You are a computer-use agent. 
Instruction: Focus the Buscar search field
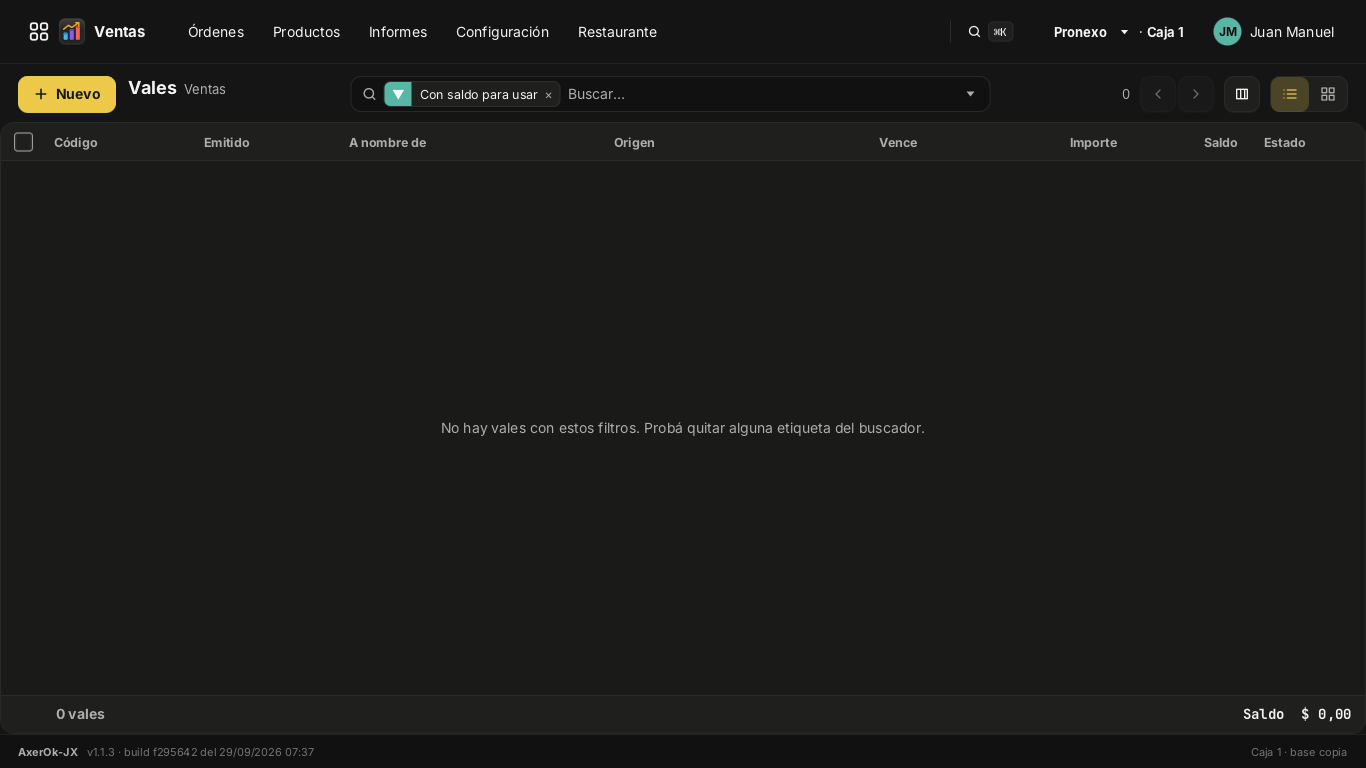(760, 94)
